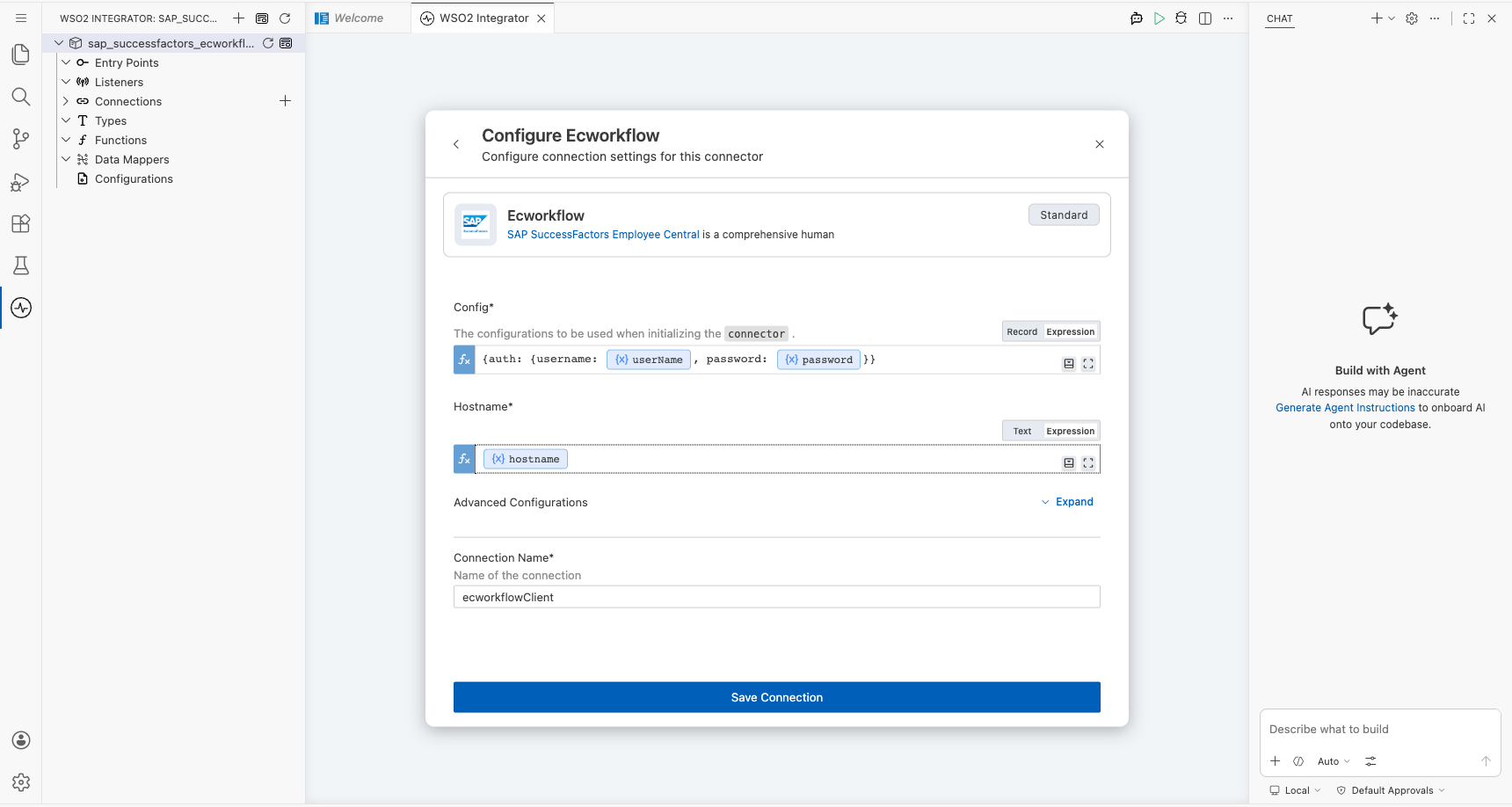Collapse the Entry Points tree node
This screenshot has width=1512, height=807.
click(66, 62)
